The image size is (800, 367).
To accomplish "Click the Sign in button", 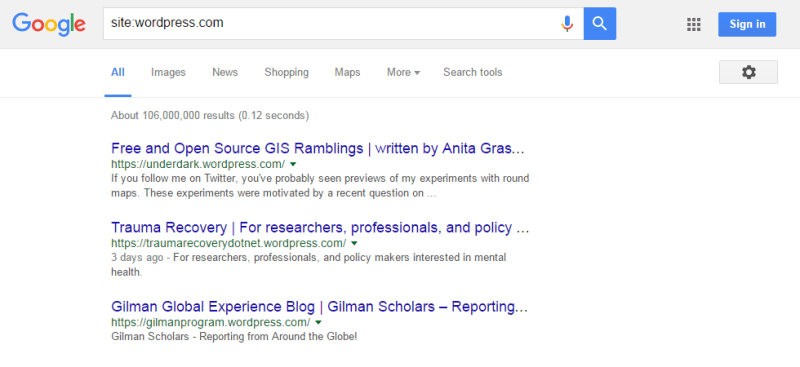I will pyautogui.click(x=747, y=24).
